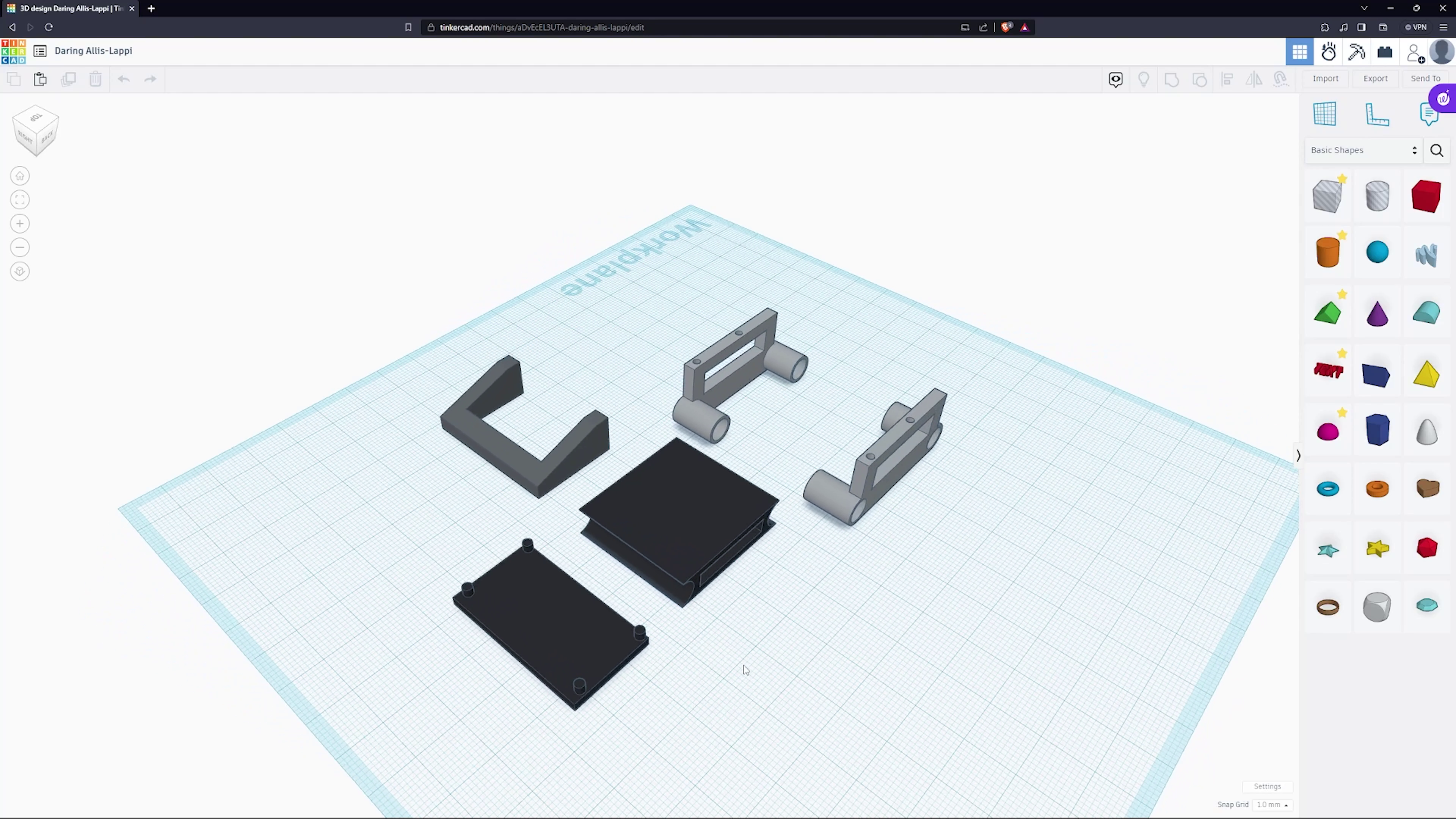Collapse the shapes panel chevron
The width and height of the screenshot is (1456, 819).
click(x=1298, y=456)
